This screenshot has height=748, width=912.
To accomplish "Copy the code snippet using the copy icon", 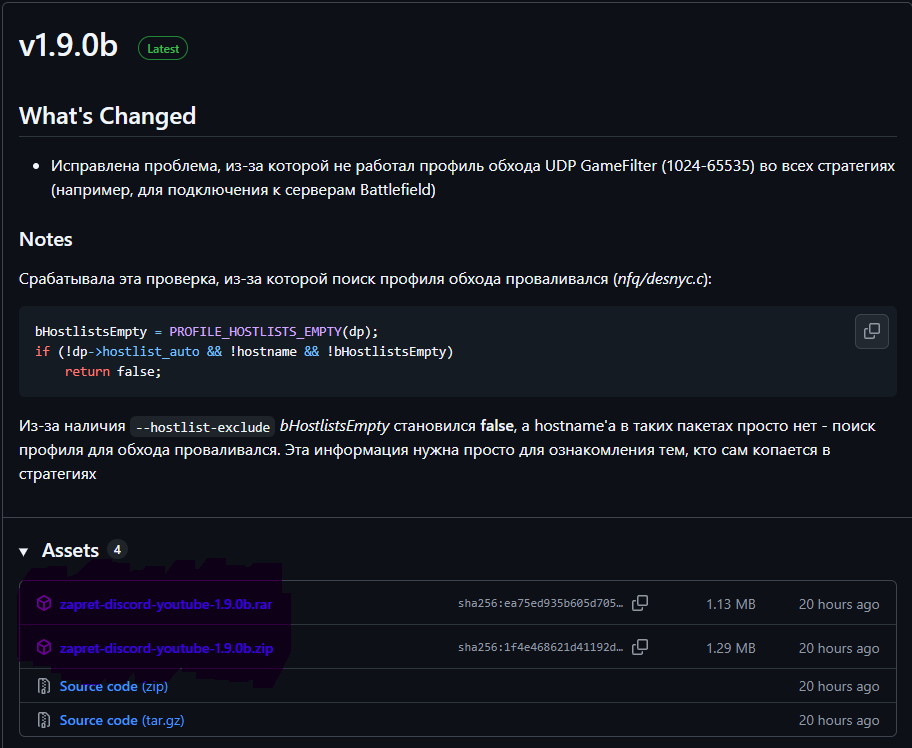I will pyautogui.click(x=871, y=331).
